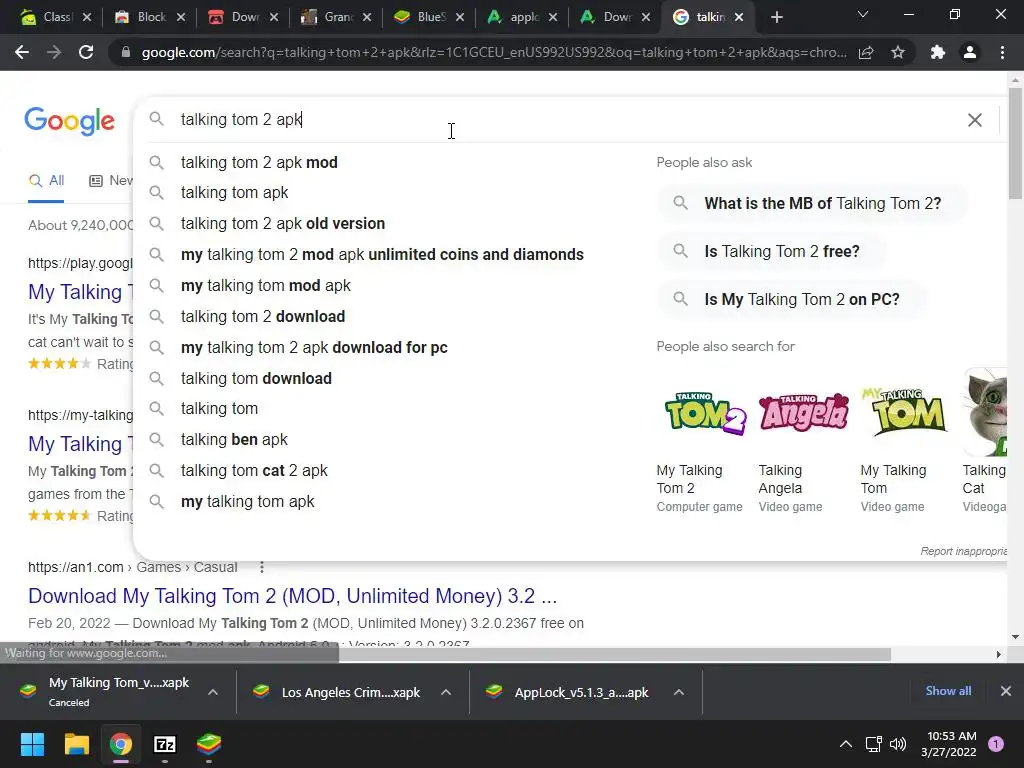This screenshot has height=768, width=1024.
Task: Open BlueStacks from the taskbar
Action: (209, 744)
